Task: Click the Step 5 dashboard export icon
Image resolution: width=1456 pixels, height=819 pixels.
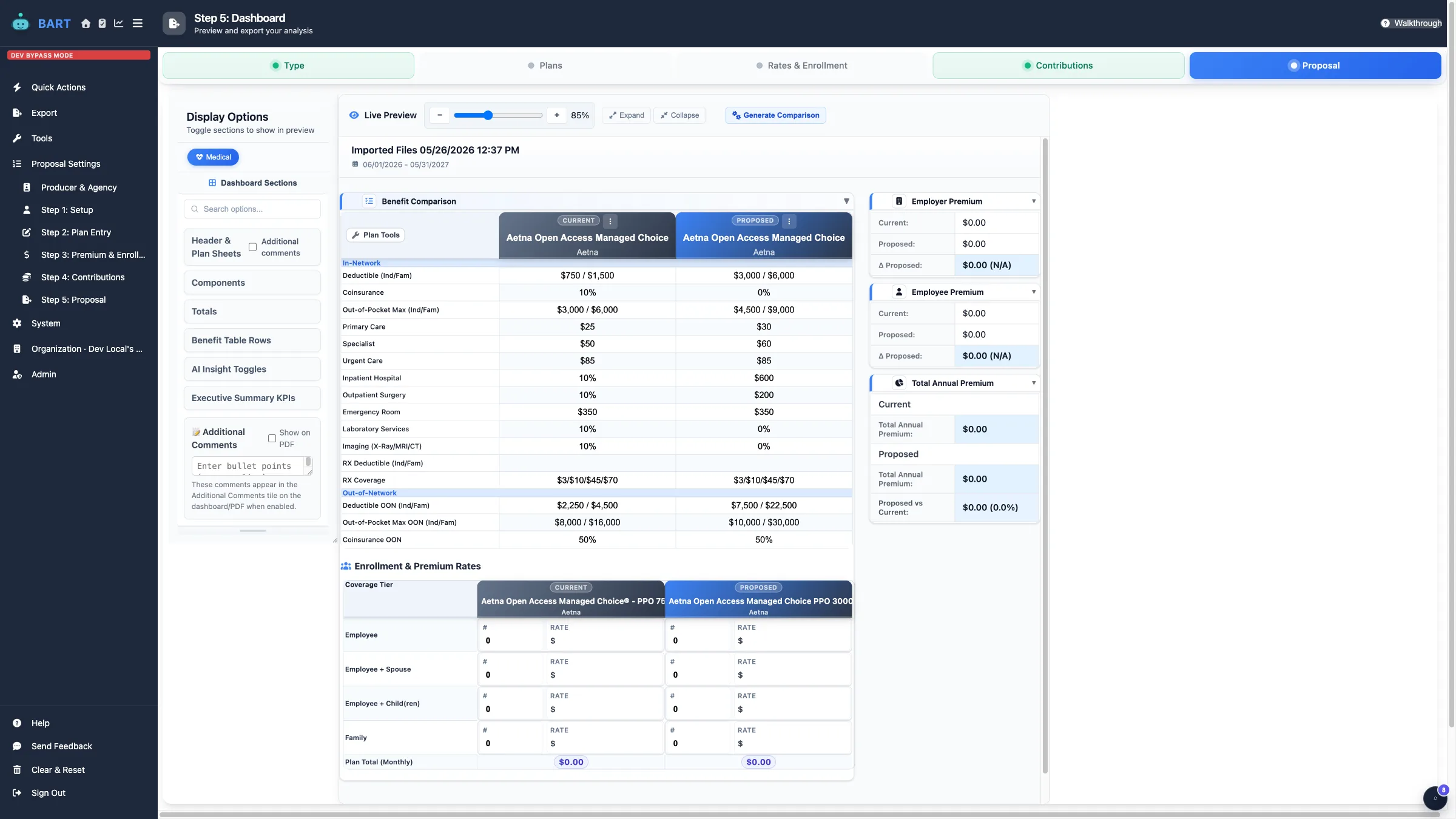Action: (x=174, y=23)
